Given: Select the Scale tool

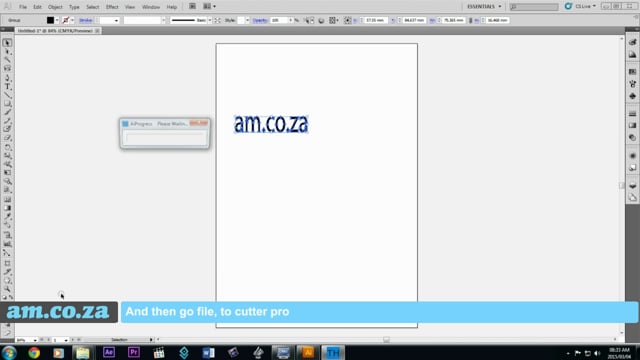Looking at the screenshot, I should [x=7, y=156].
